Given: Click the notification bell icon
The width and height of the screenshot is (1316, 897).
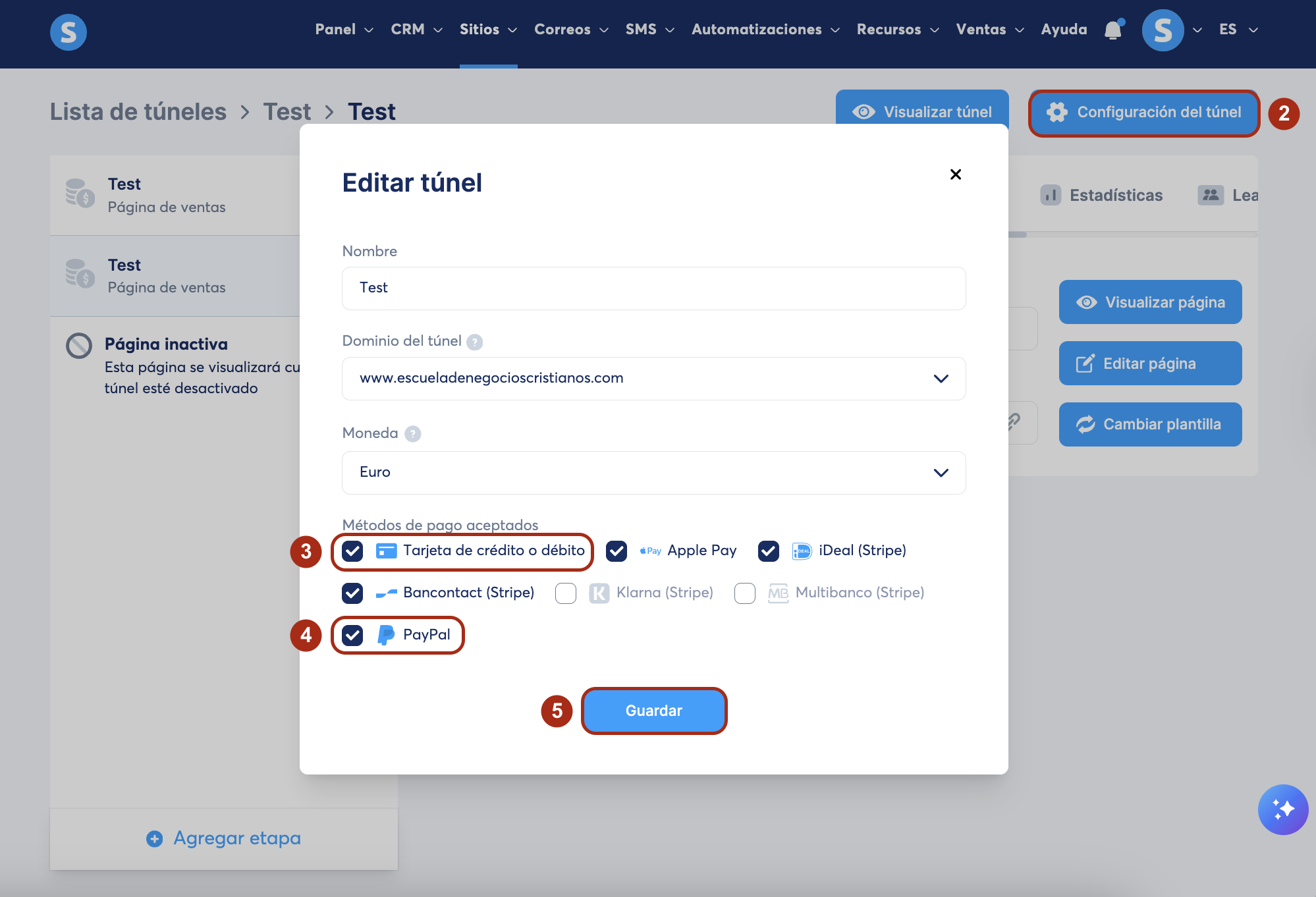Looking at the screenshot, I should (x=1113, y=30).
